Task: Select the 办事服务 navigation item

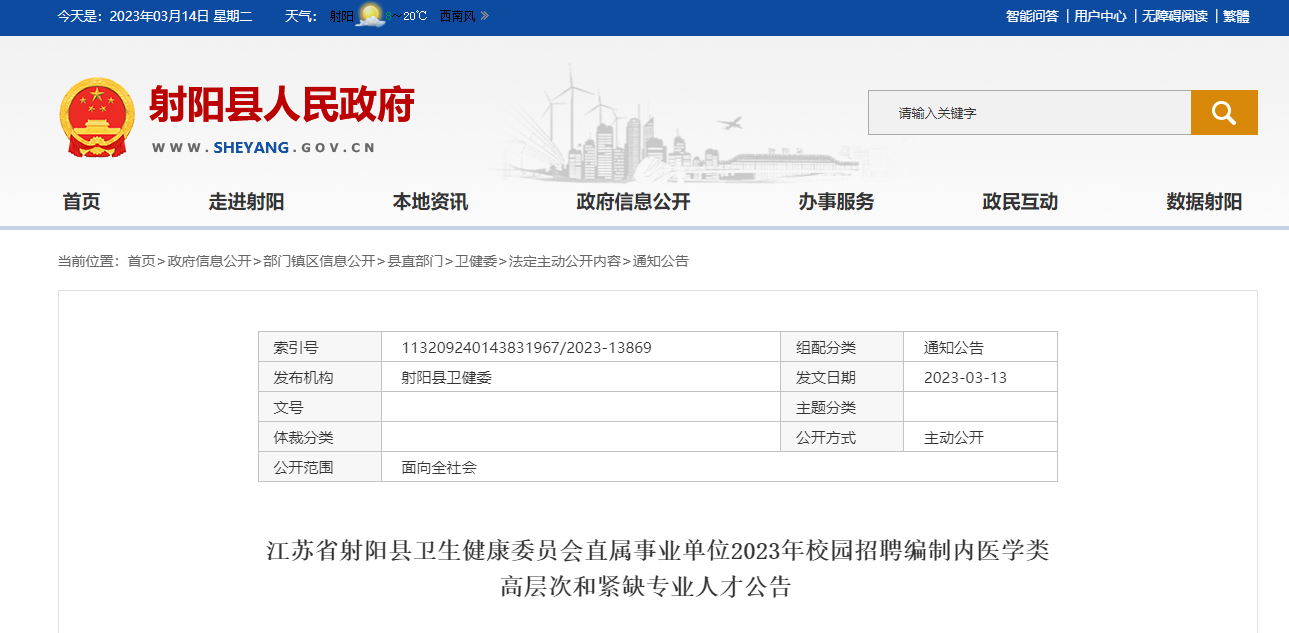Action: pyautogui.click(x=836, y=202)
